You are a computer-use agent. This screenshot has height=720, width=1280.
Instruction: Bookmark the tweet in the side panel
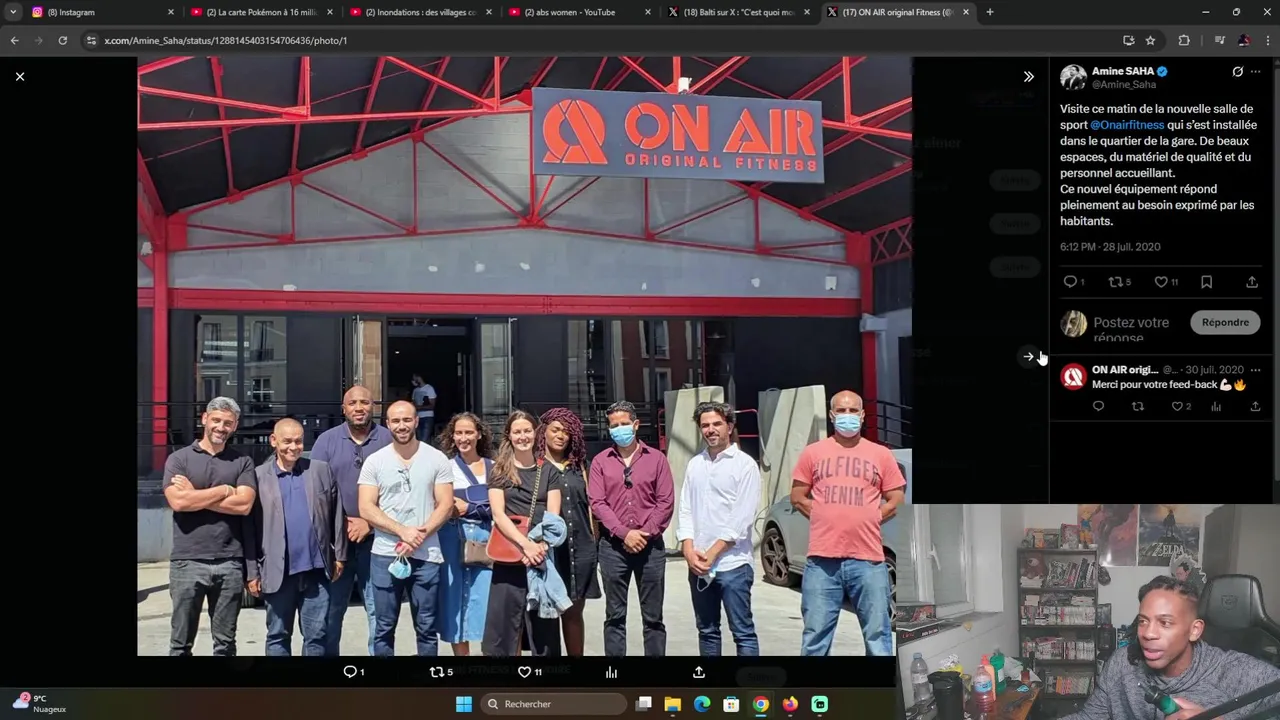click(1207, 282)
